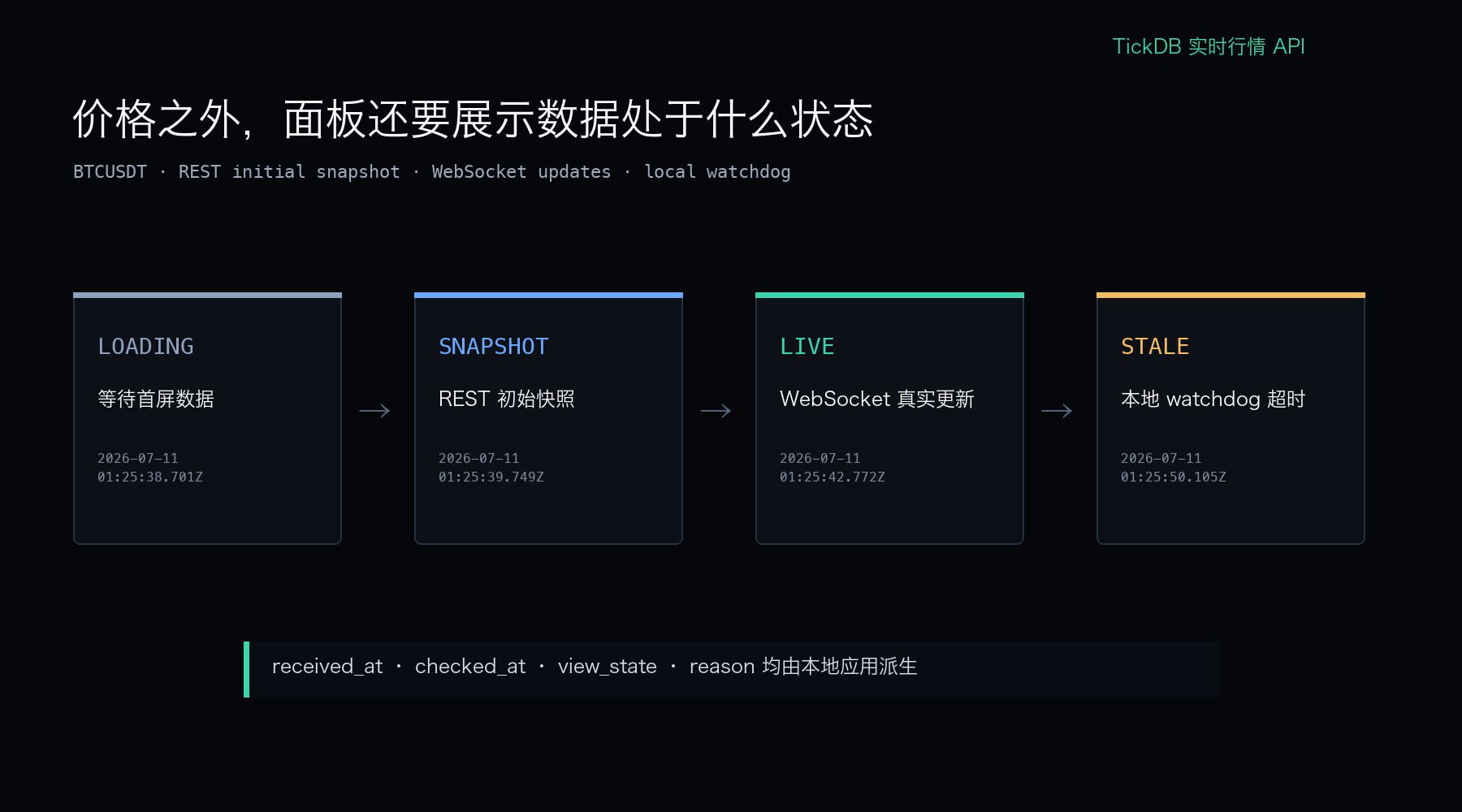Click the LOADING timestamp 01:25:38.701Z
This screenshot has height=812, width=1462.
click(150, 477)
